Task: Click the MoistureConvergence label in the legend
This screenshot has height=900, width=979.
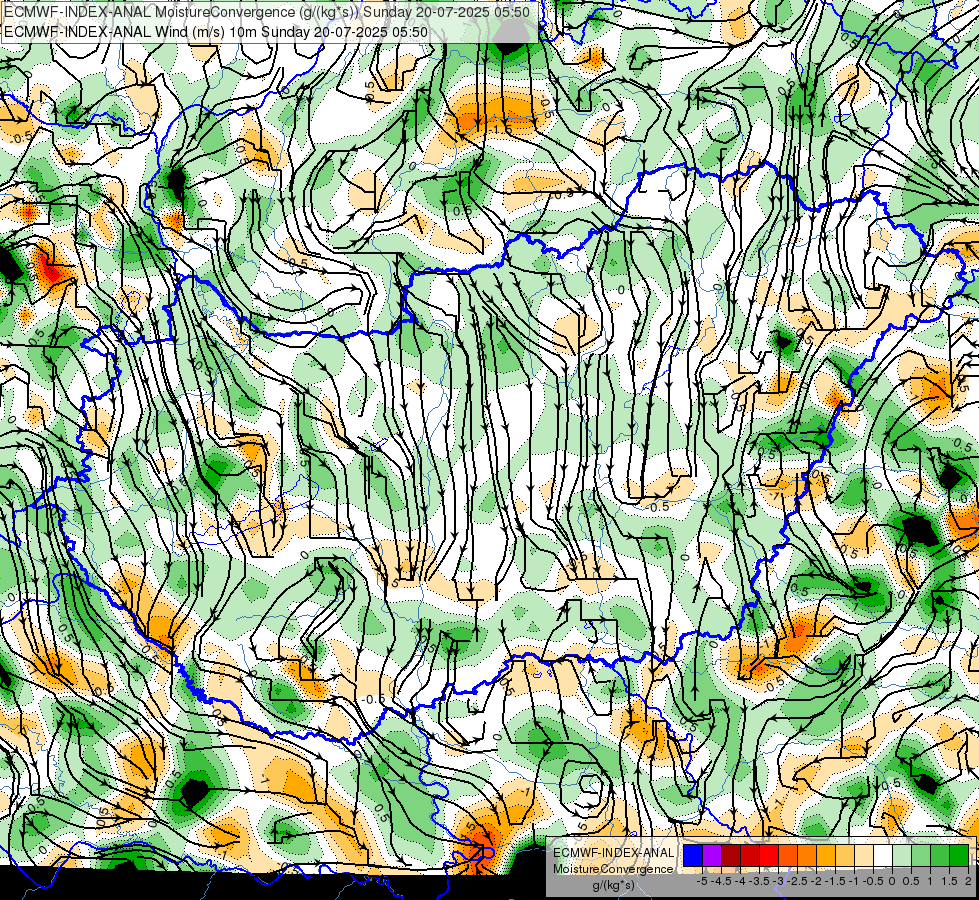Action: tap(613, 869)
